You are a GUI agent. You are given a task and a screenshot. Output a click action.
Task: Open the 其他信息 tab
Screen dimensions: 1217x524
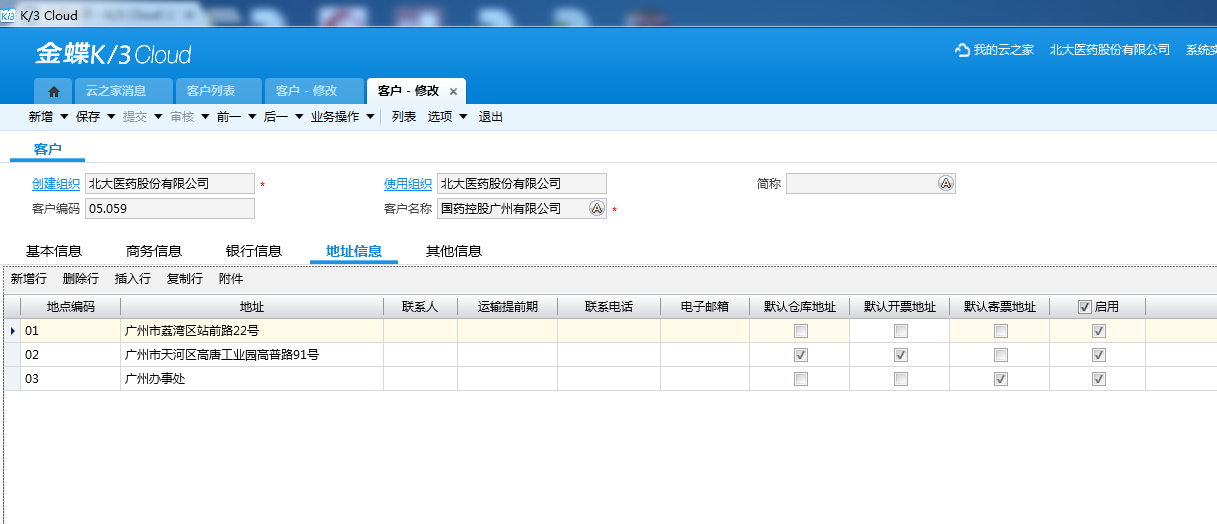454,251
